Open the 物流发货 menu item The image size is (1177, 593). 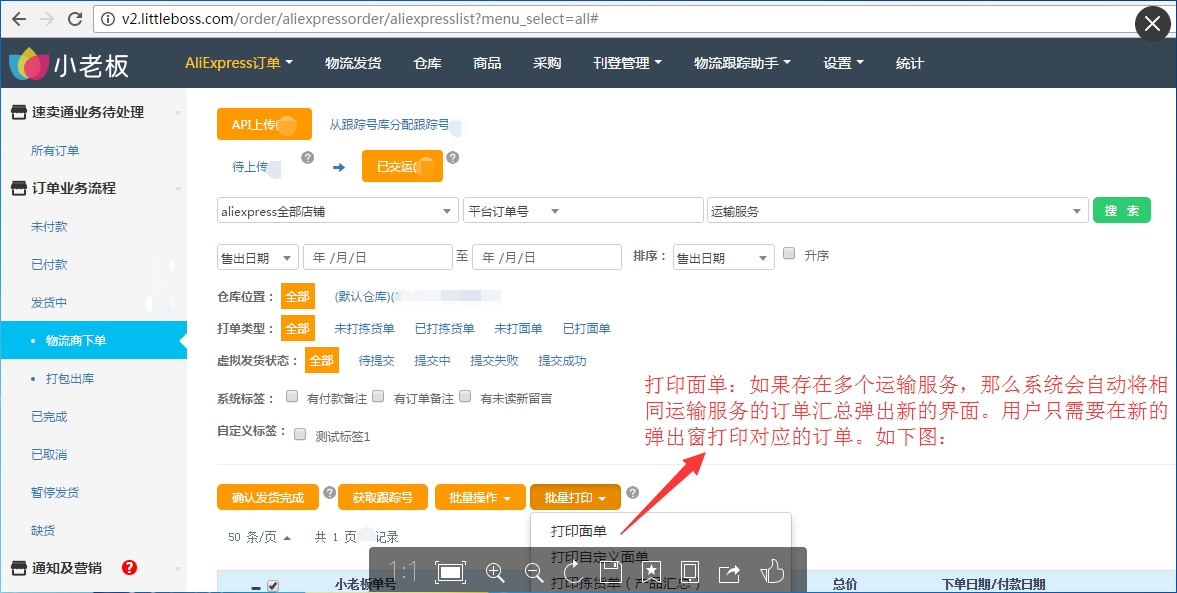(x=353, y=63)
